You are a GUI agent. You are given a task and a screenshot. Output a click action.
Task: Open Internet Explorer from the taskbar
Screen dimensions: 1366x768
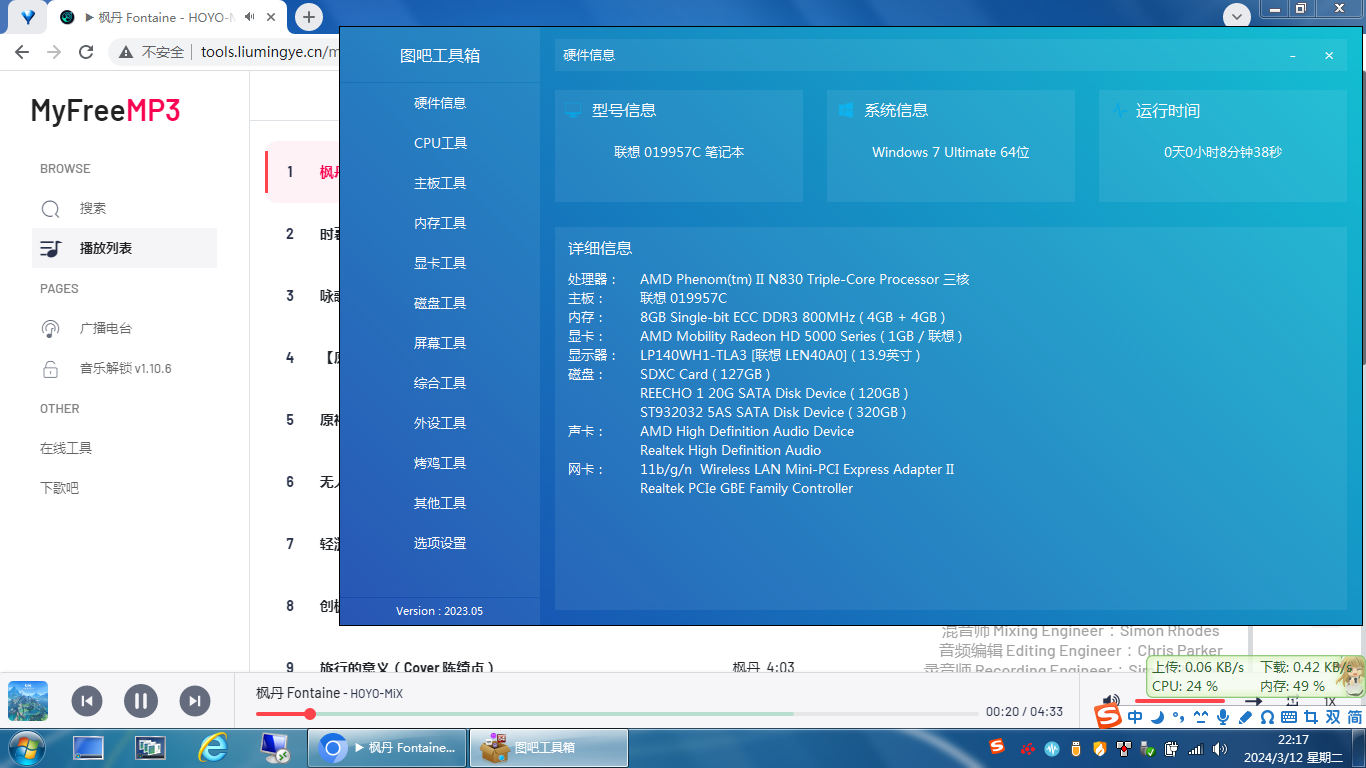click(212, 747)
